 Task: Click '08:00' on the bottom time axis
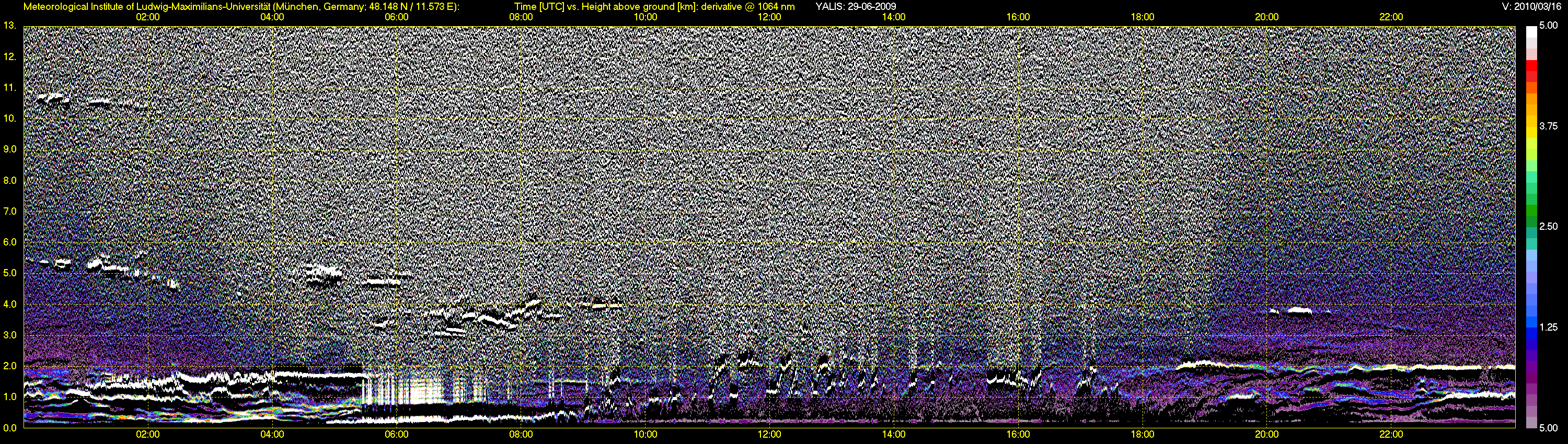[x=521, y=434]
